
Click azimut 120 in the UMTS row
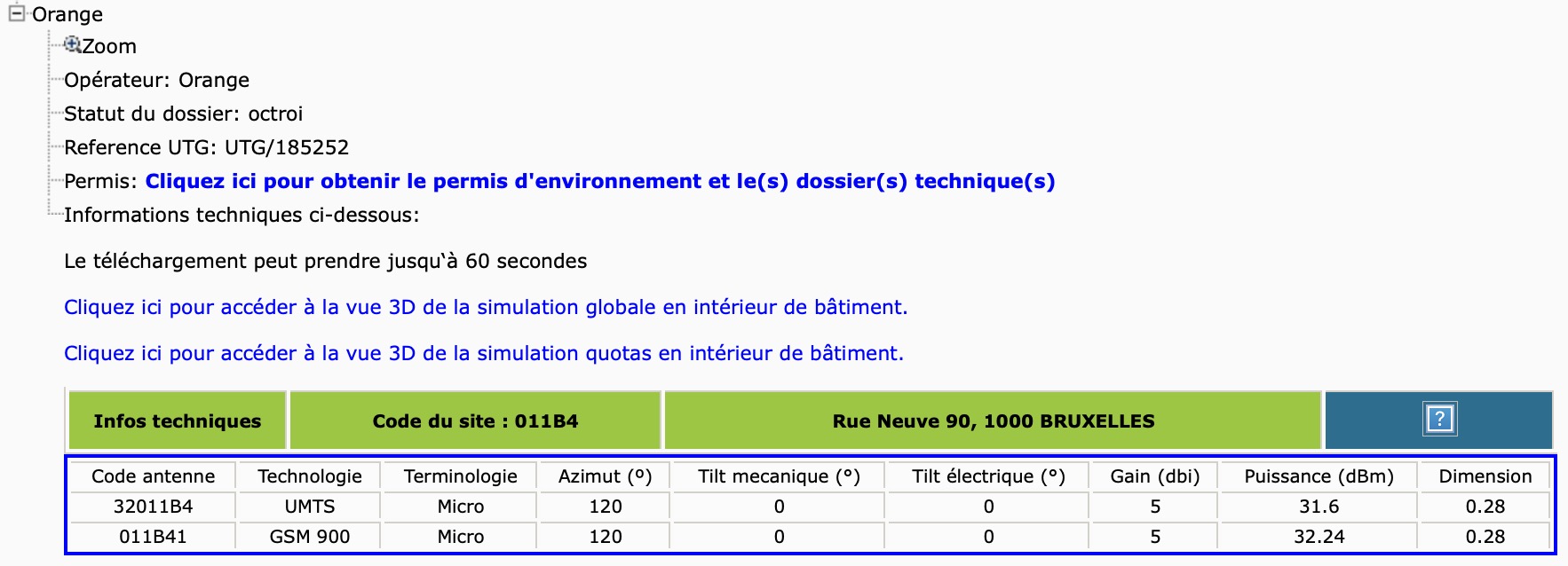click(x=605, y=507)
